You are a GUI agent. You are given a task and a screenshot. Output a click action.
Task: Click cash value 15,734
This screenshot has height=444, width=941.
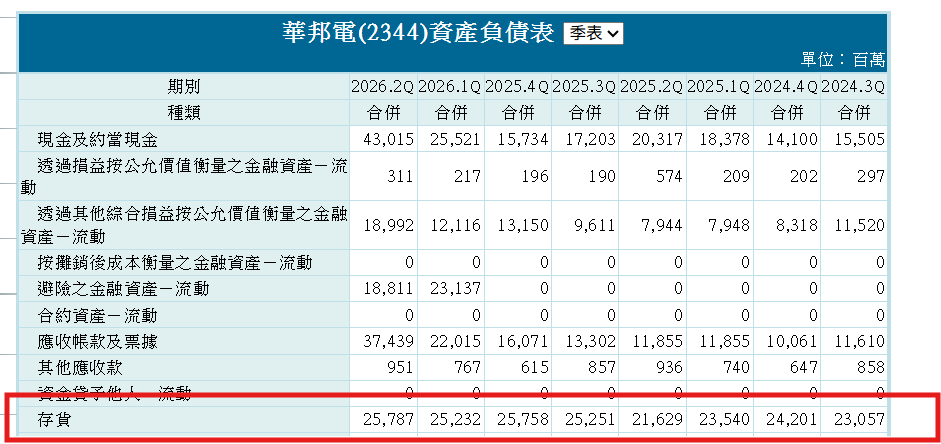pyautogui.click(x=523, y=140)
